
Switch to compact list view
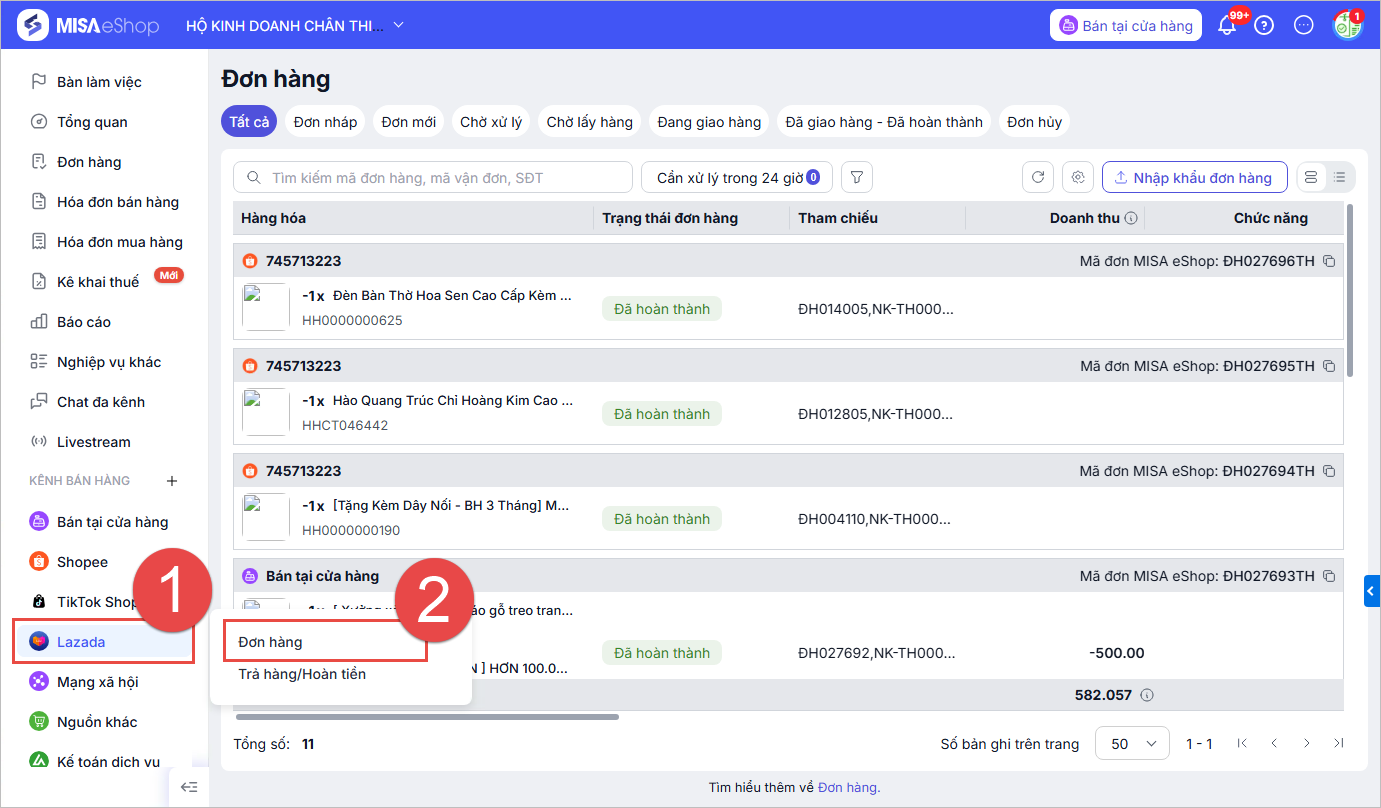coord(1340,178)
